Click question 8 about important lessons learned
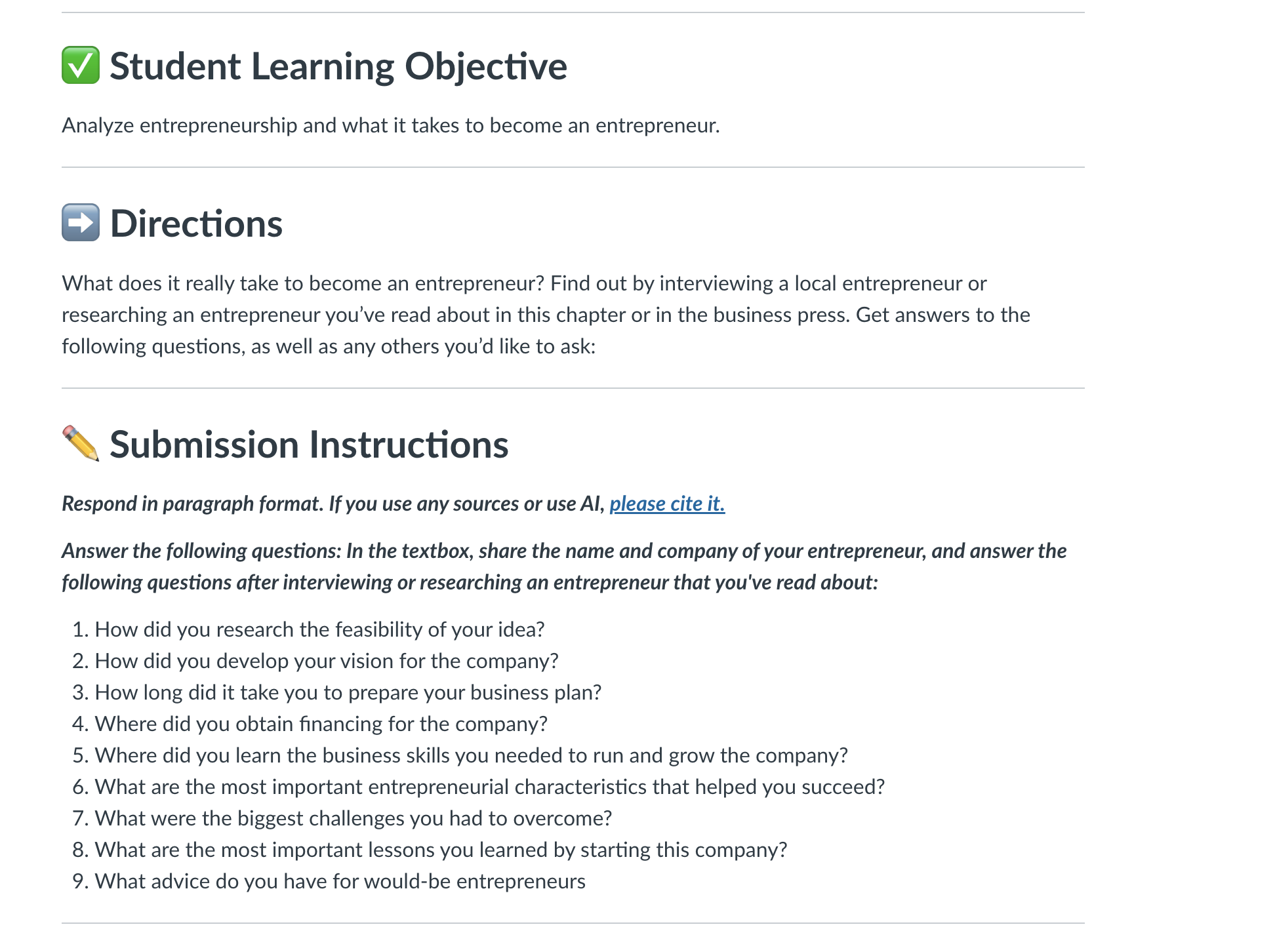The image size is (1275, 952). click(x=441, y=850)
